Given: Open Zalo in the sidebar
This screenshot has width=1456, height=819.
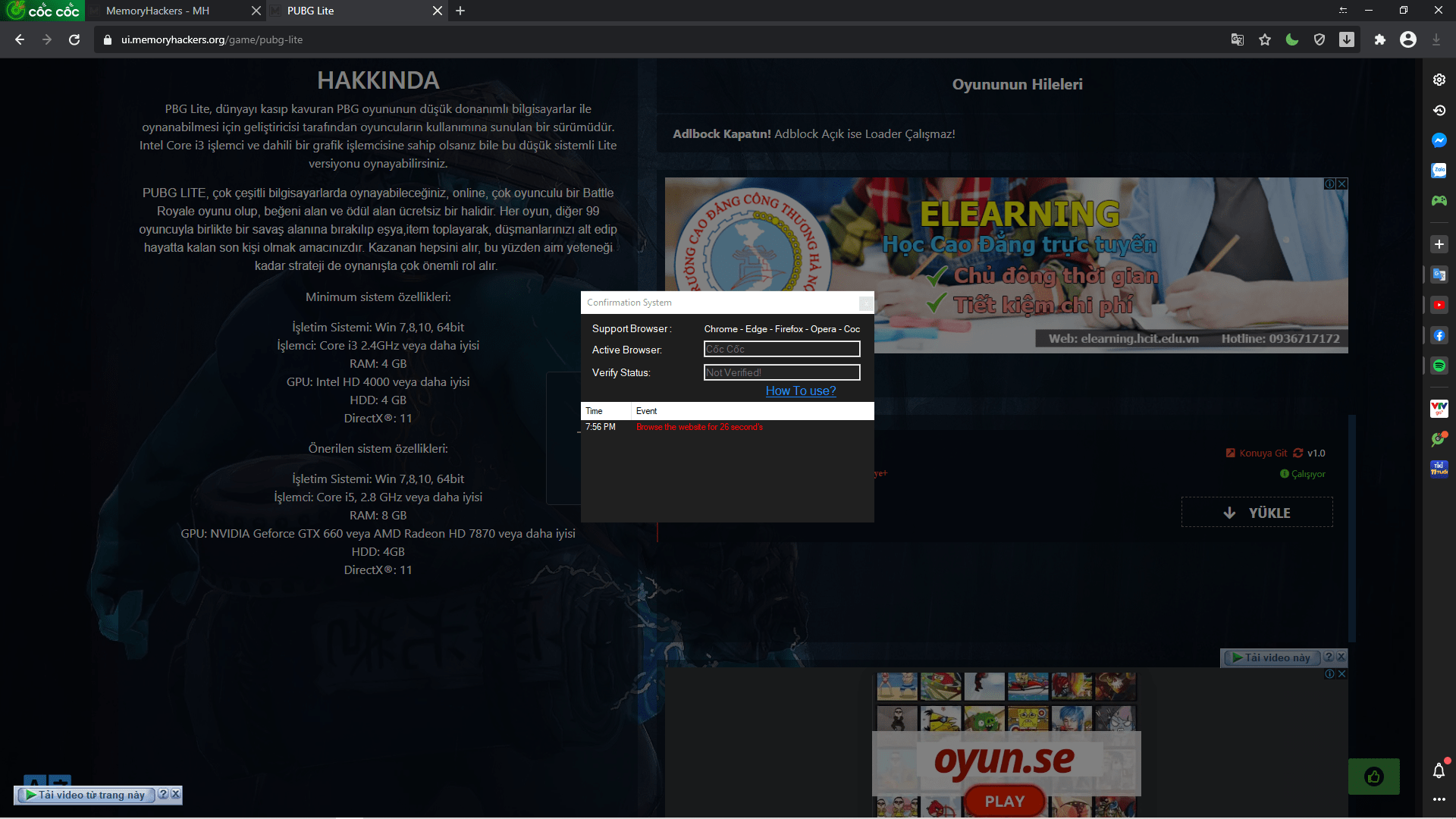Looking at the screenshot, I should tap(1439, 171).
